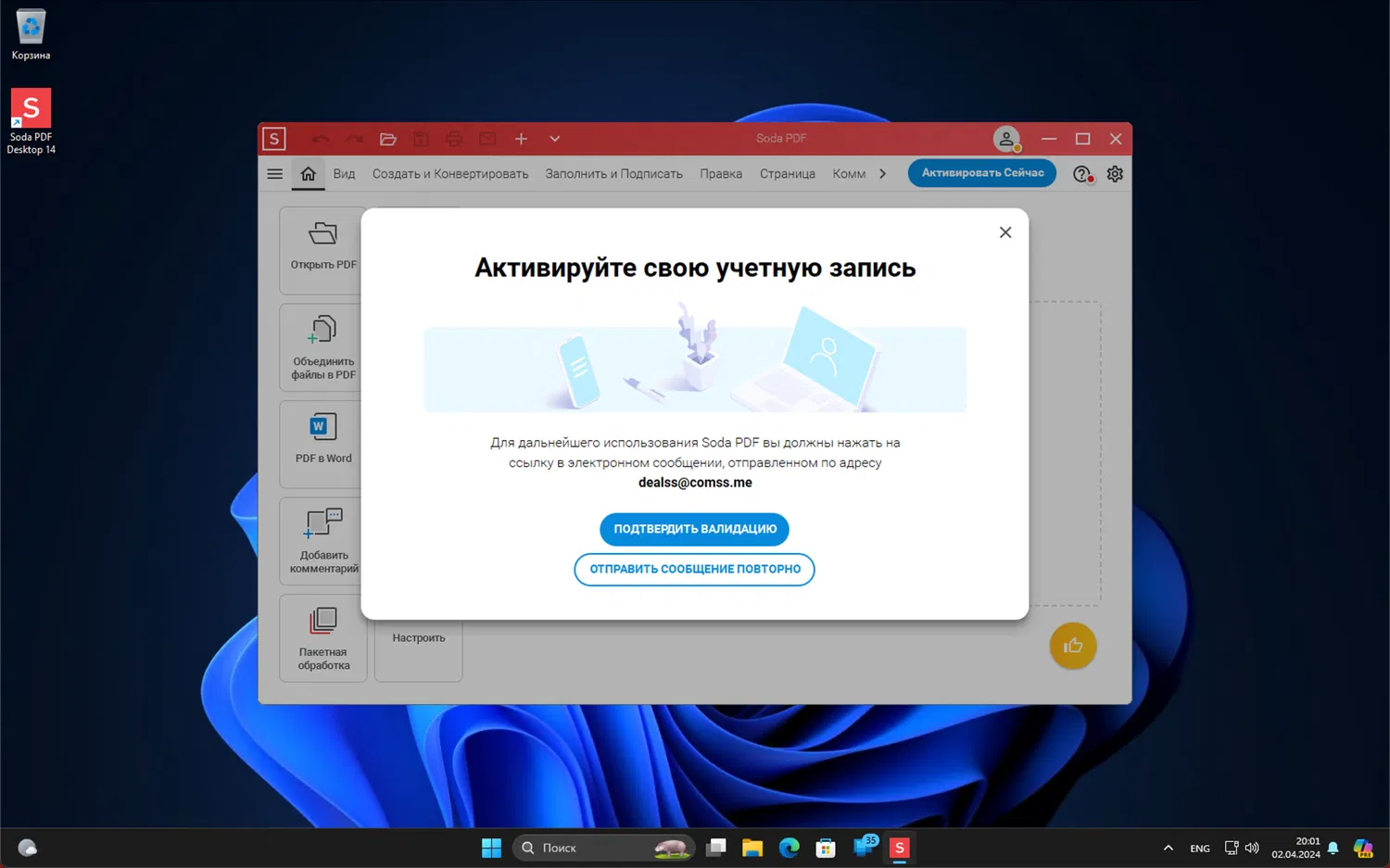Expand the quick access toolbar dropdown arrow
The width and height of the screenshot is (1390, 868).
(x=555, y=139)
